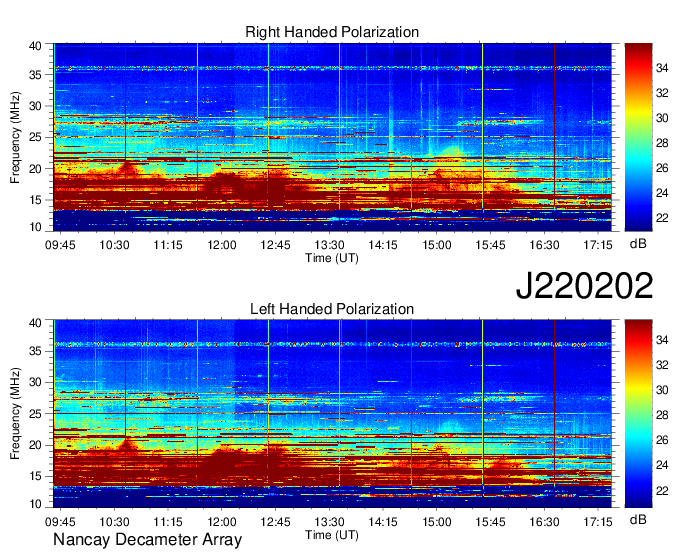Click the bottom plot Time (UT) axis label
The image size is (680, 552).
332,535
